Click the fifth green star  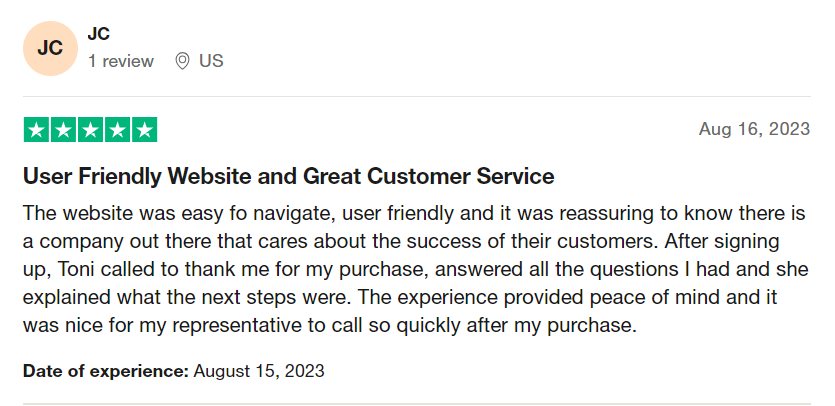pyautogui.click(x=144, y=129)
